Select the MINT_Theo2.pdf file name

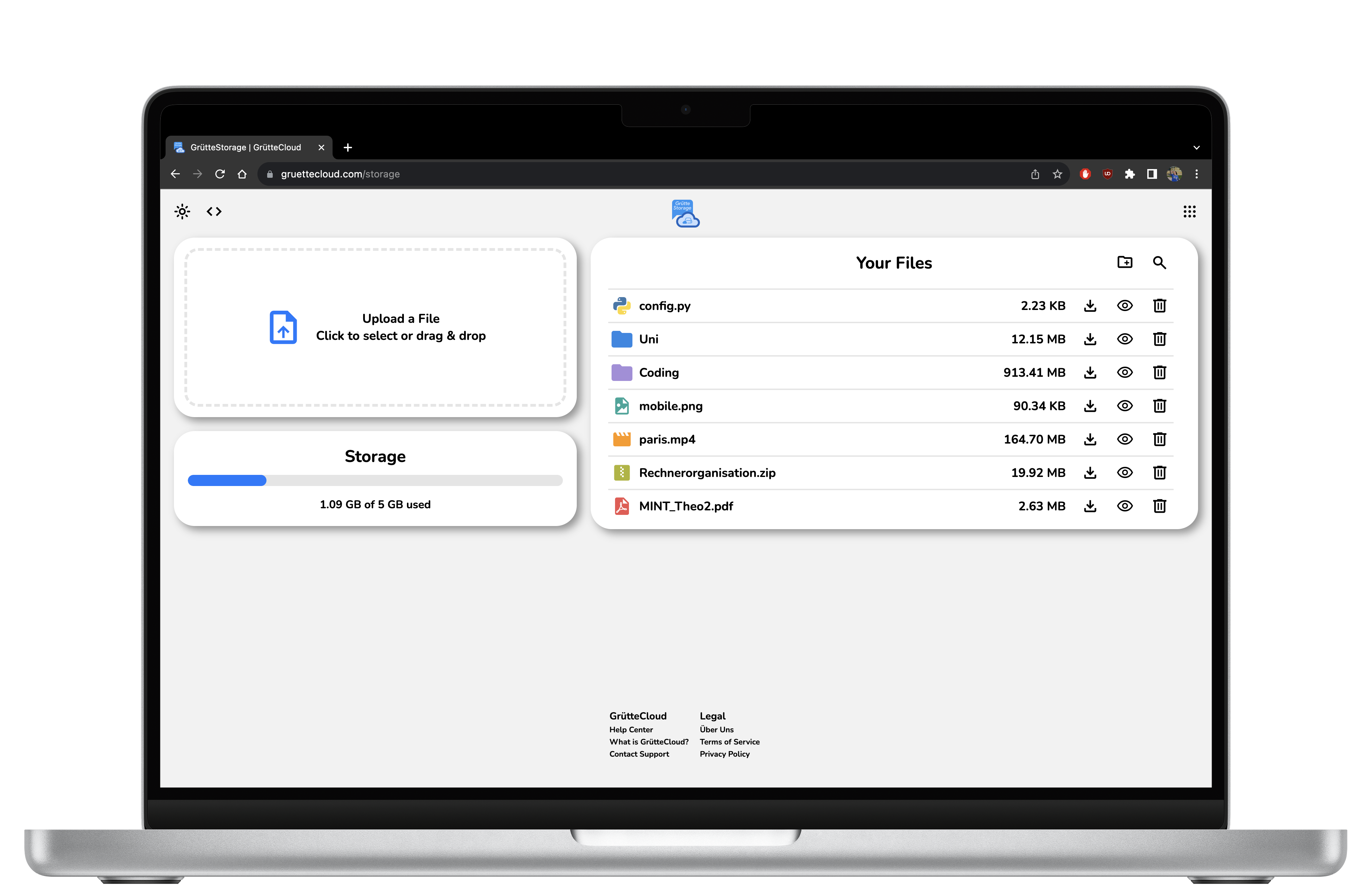pyautogui.click(x=686, y=506)
